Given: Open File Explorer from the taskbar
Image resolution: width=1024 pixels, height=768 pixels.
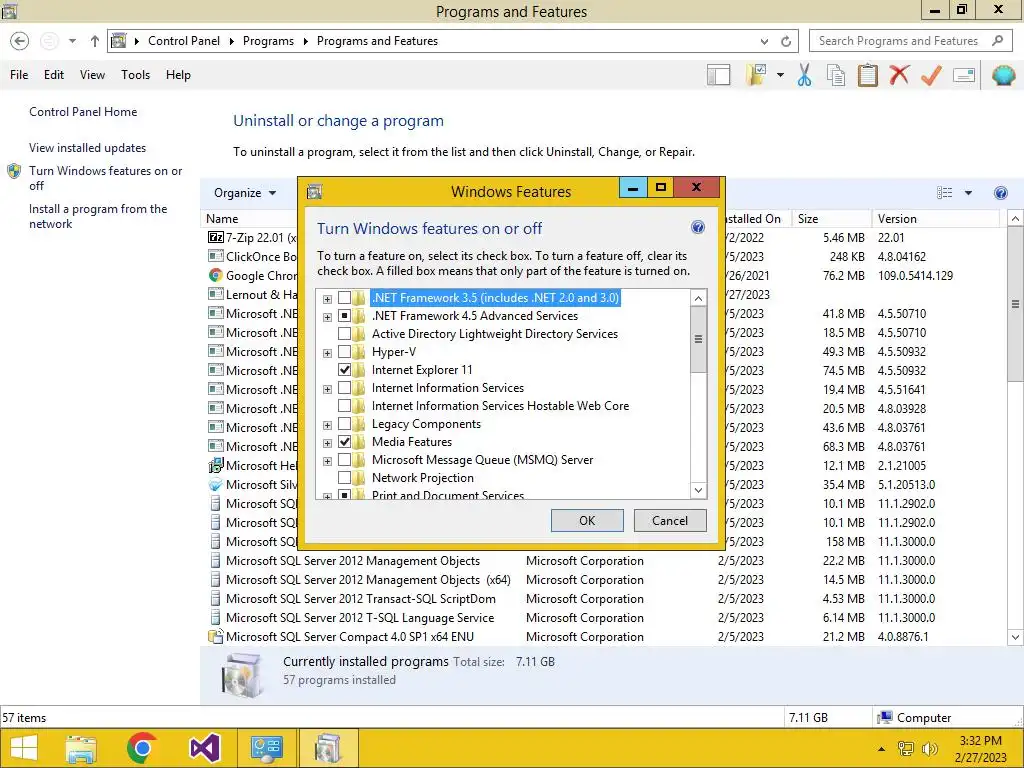Looking at the screenshot, I should (x=81, y=748).
